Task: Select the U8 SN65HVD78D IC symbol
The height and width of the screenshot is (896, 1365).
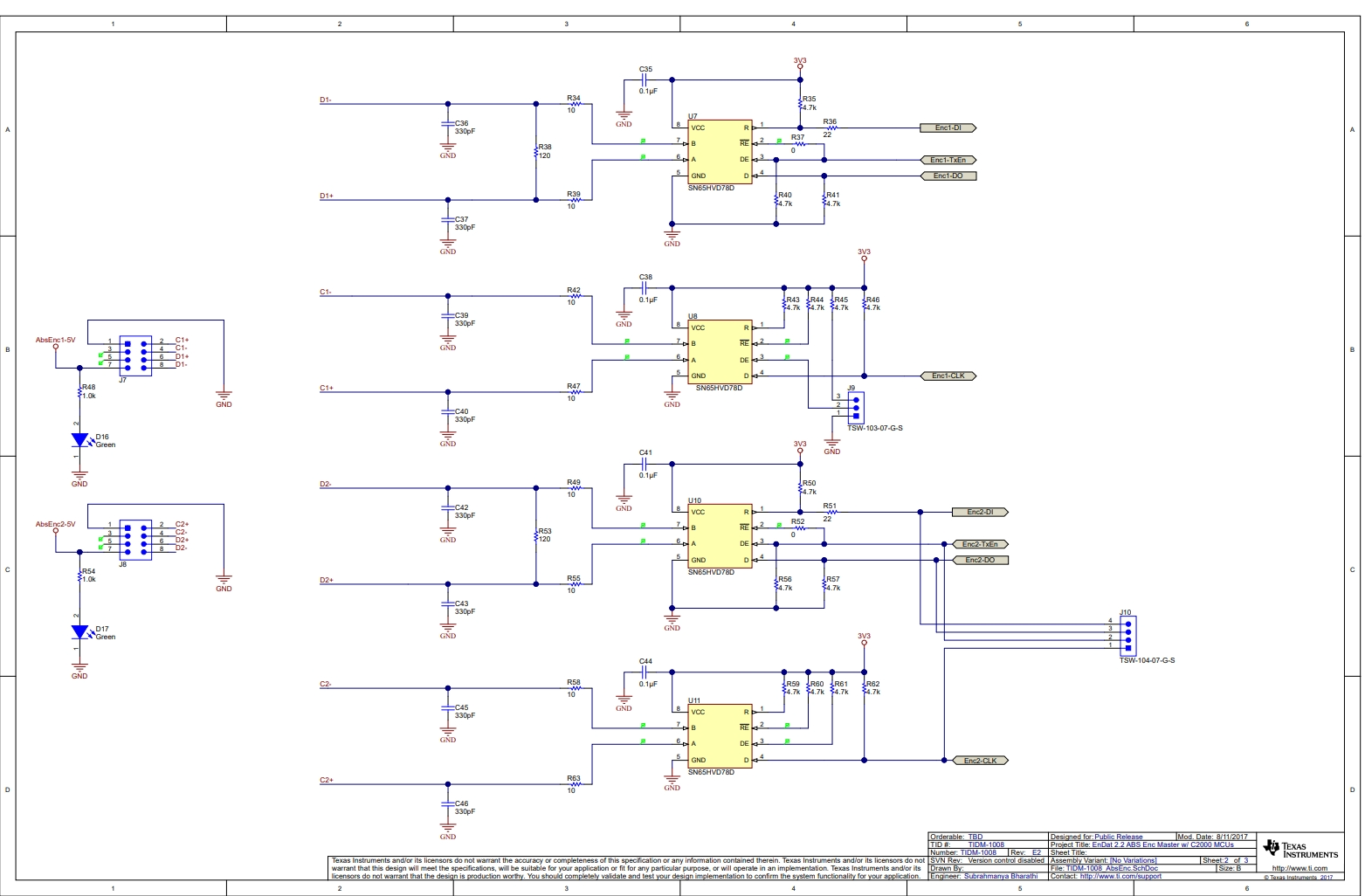Action: click(720, 352)
